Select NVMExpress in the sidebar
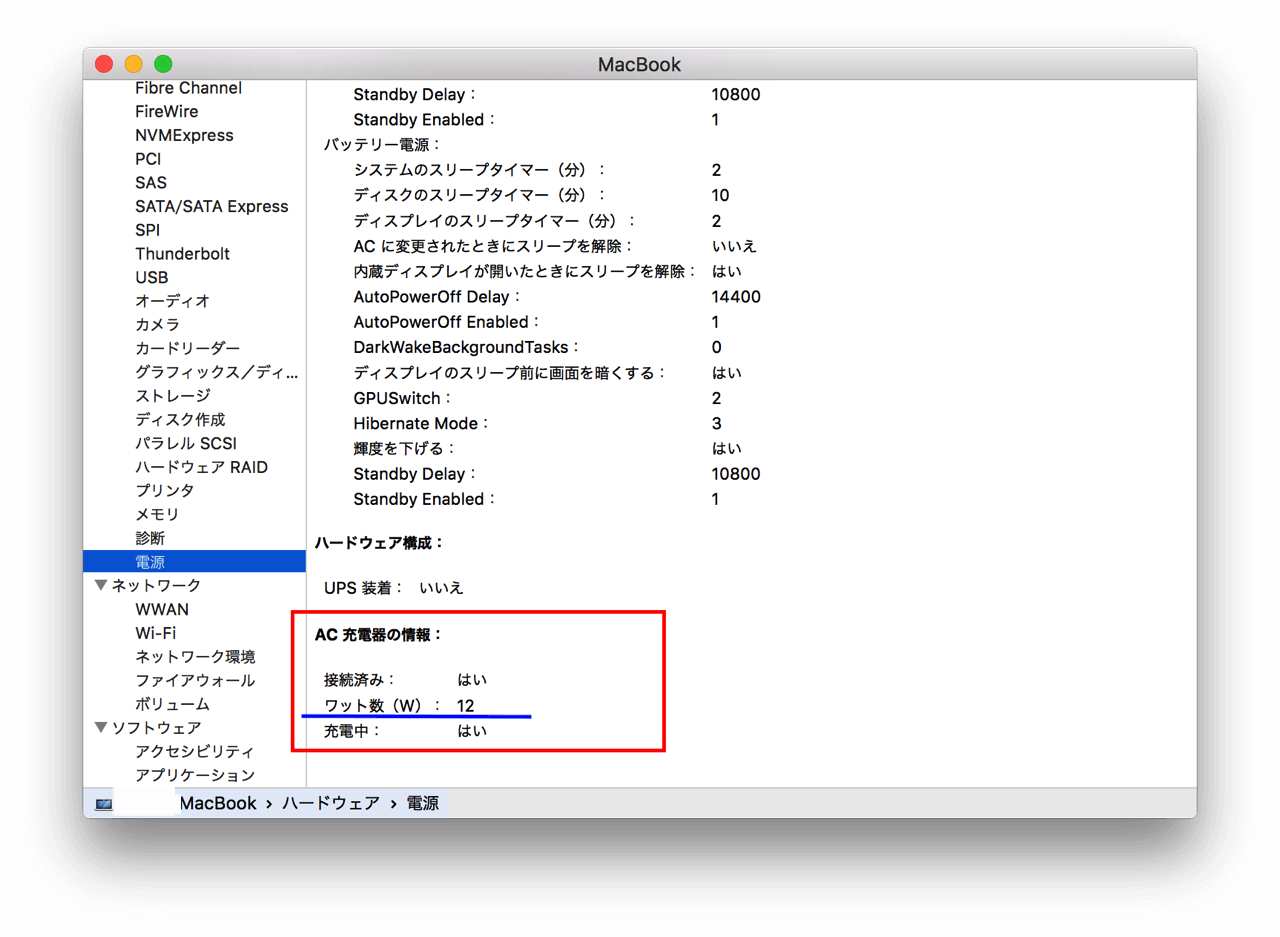The width and height of the screenshot is (1280, 937). click(x=184, y=135)
